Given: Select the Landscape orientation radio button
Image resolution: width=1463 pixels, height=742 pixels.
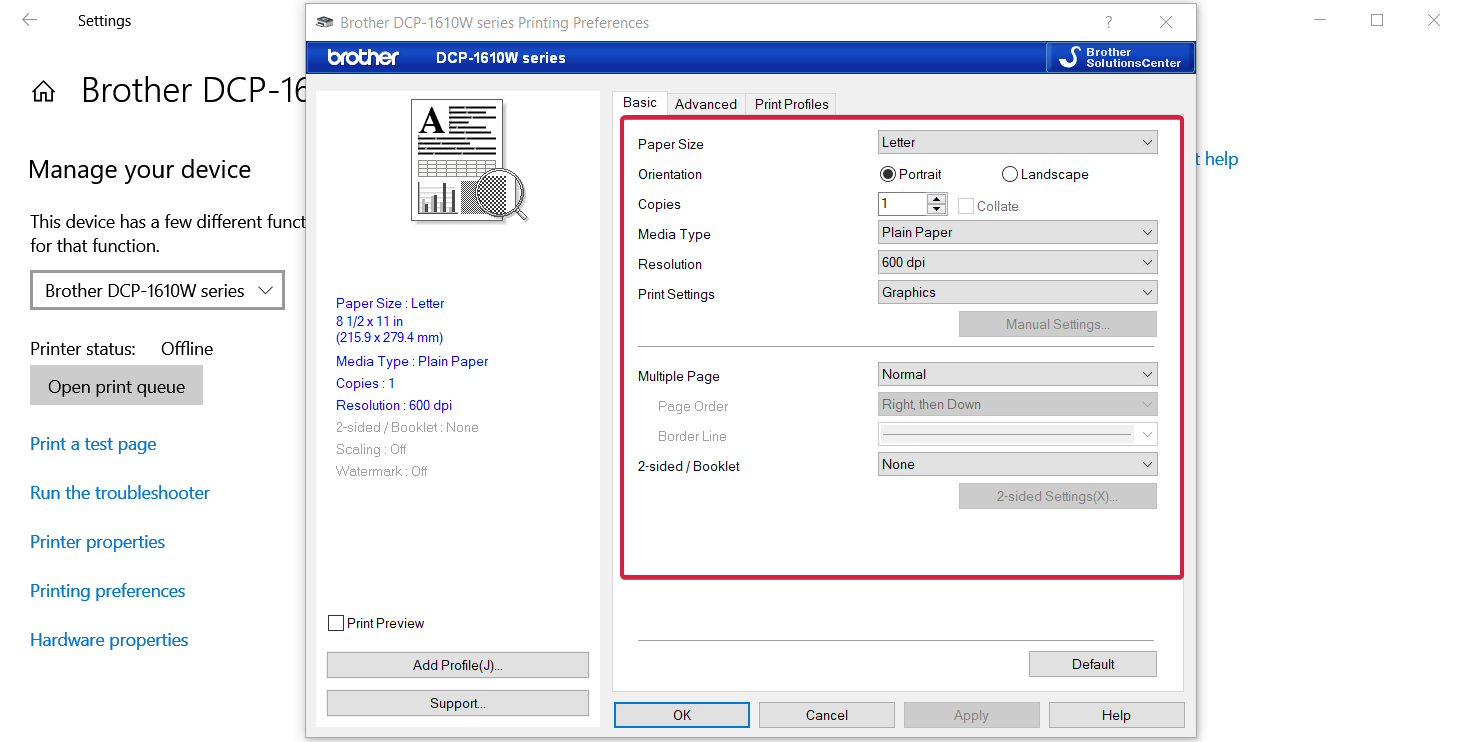Looking at the screenshot, I should 1009,174.
